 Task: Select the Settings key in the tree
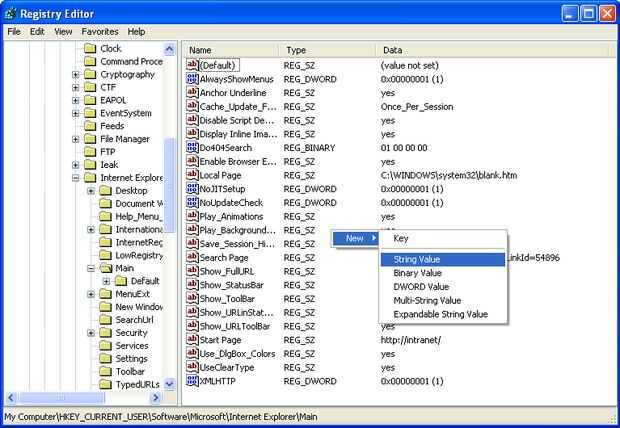(x=131, y=359)
